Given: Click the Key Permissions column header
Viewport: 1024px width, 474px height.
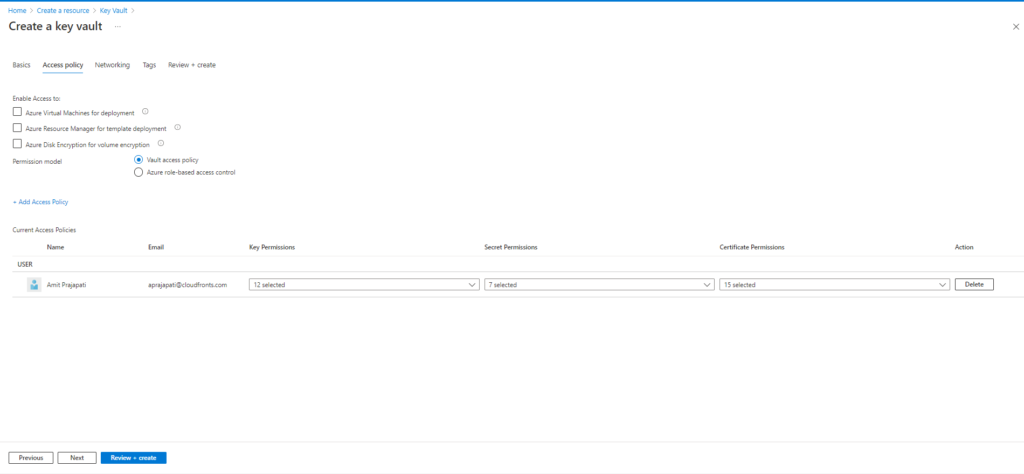Looking at the screenshot, I should pos(272,247).
